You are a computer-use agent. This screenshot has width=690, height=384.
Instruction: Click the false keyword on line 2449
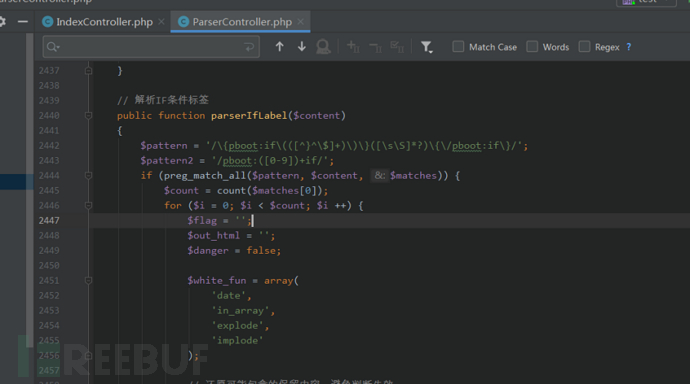[x=261, y=251]
